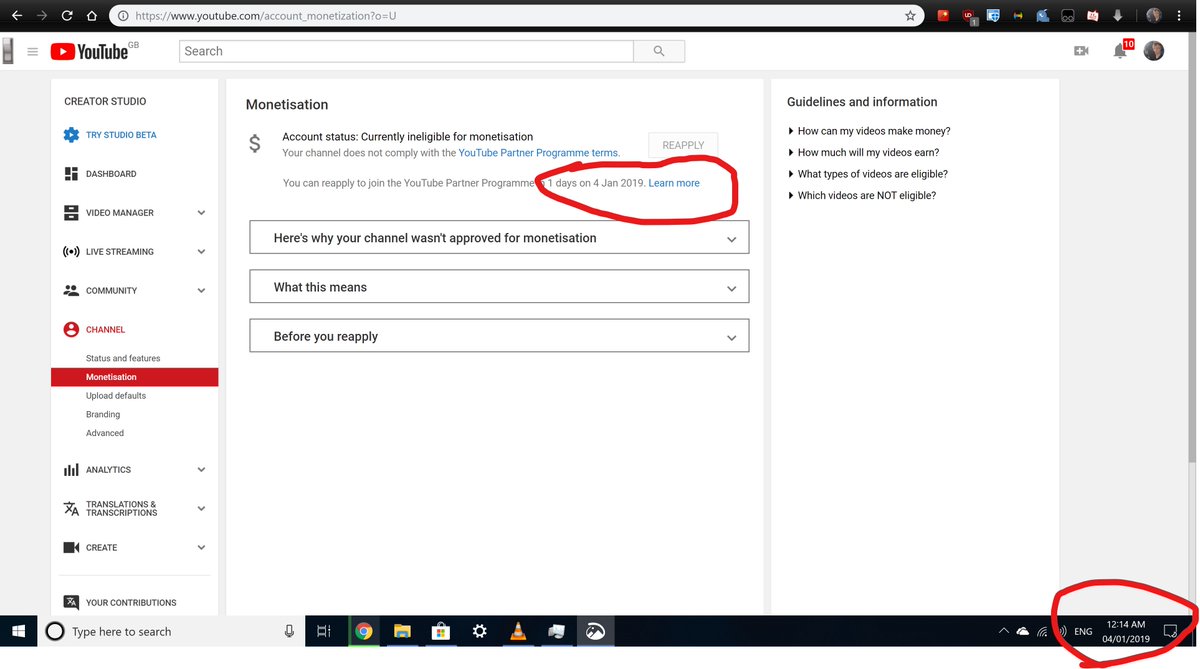
Task: Expand the Live Streaming section
Action: point(201,252)
